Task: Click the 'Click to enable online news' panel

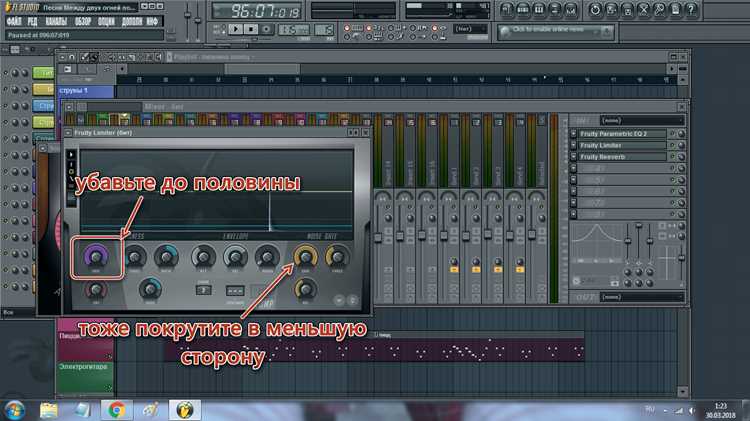Action: (x=555, y=32)
